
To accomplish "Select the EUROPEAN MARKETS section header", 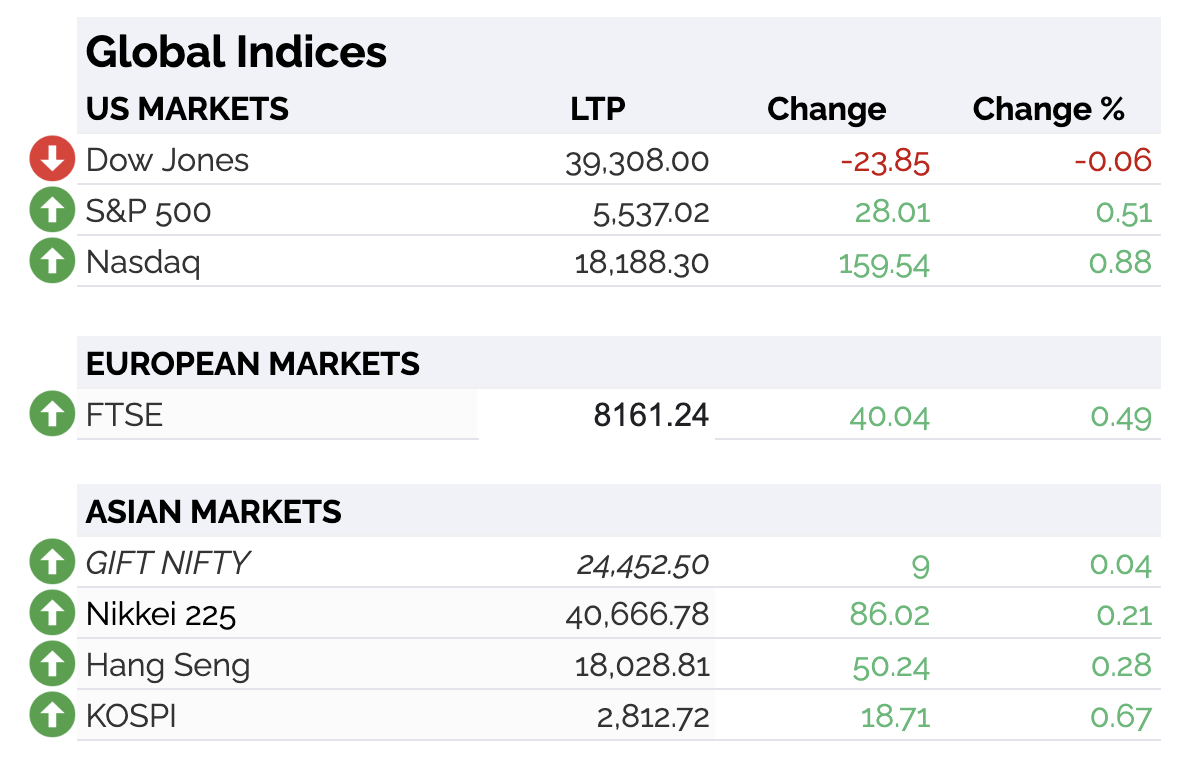I will pyautogui.click(x=253, y=364).
